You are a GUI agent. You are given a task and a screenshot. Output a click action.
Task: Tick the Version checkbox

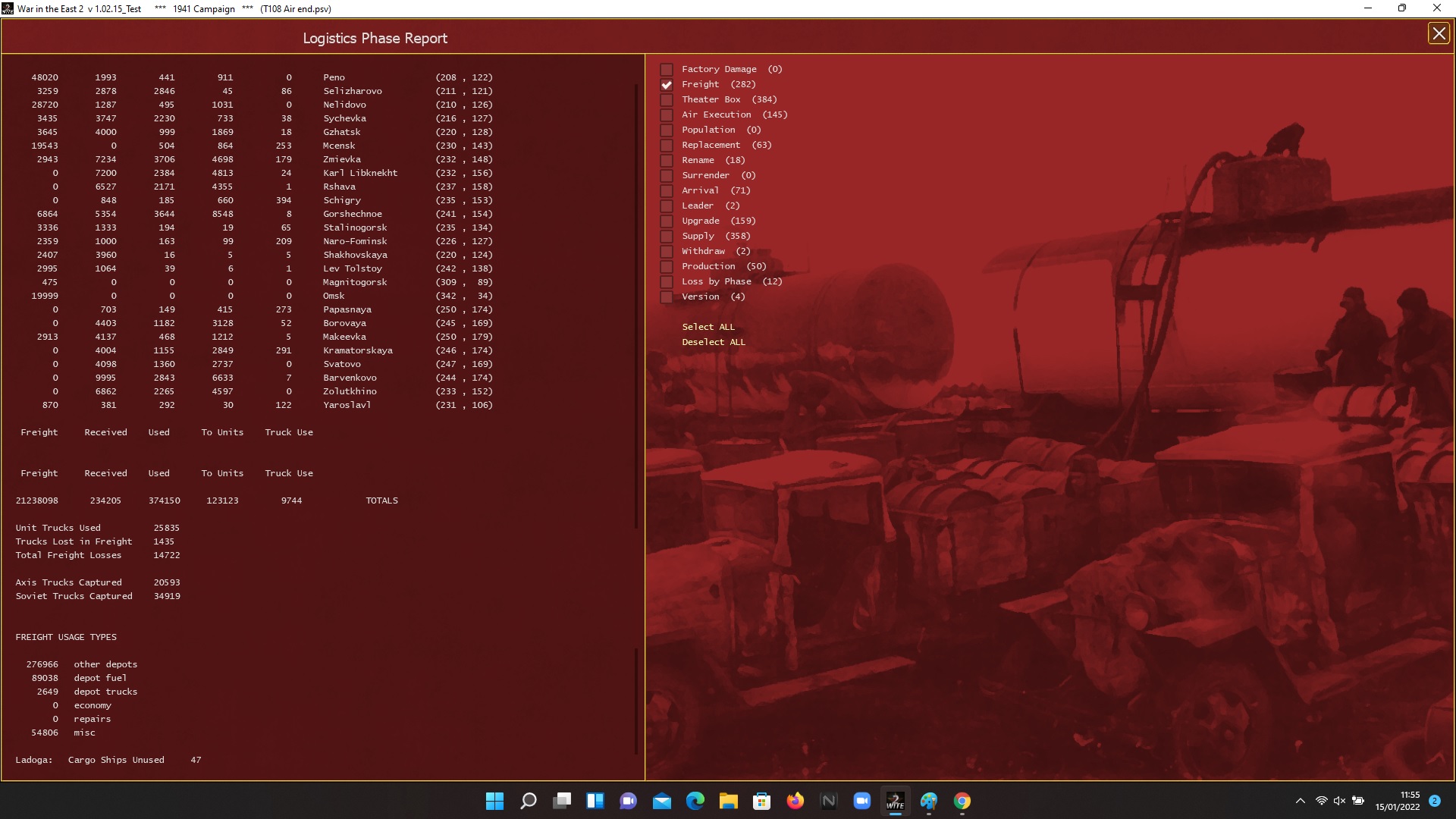coord(667,297)
